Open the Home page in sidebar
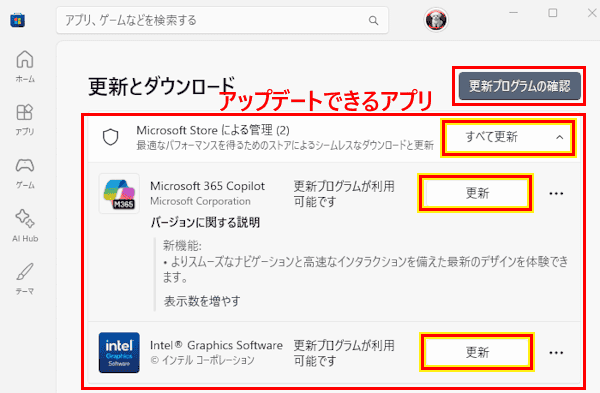This screenshot has height=393, width=600. pos(25,67)
